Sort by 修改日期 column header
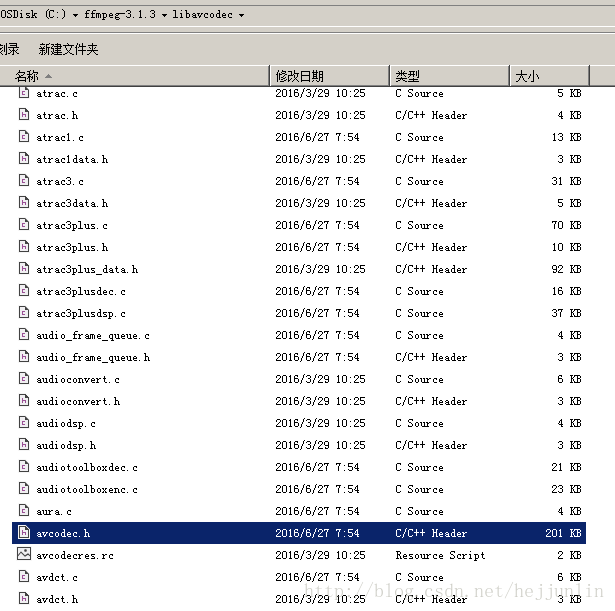Screen dimensions: 615x611 pos(330,76)
